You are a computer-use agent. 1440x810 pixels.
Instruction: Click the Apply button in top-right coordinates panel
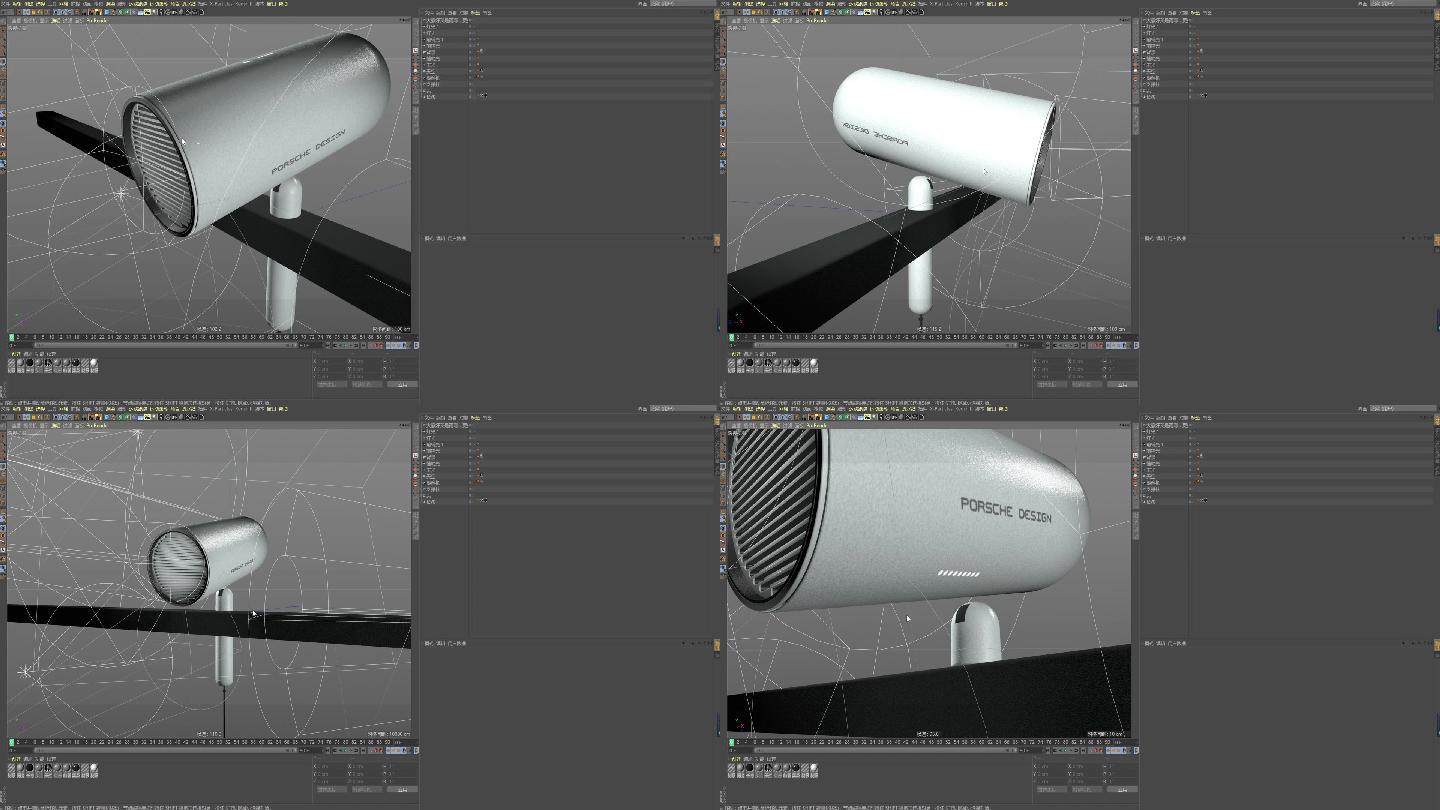click(1122, 384)
